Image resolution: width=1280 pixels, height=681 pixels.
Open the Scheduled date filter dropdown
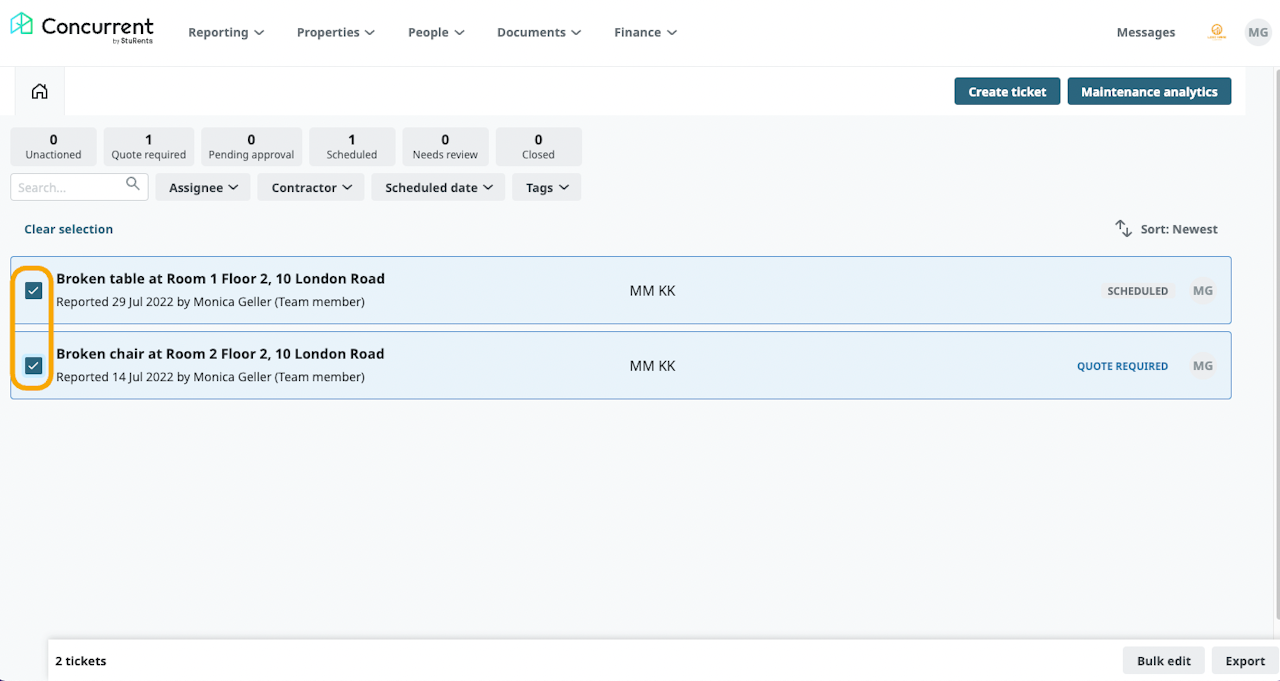pos(438,188)
